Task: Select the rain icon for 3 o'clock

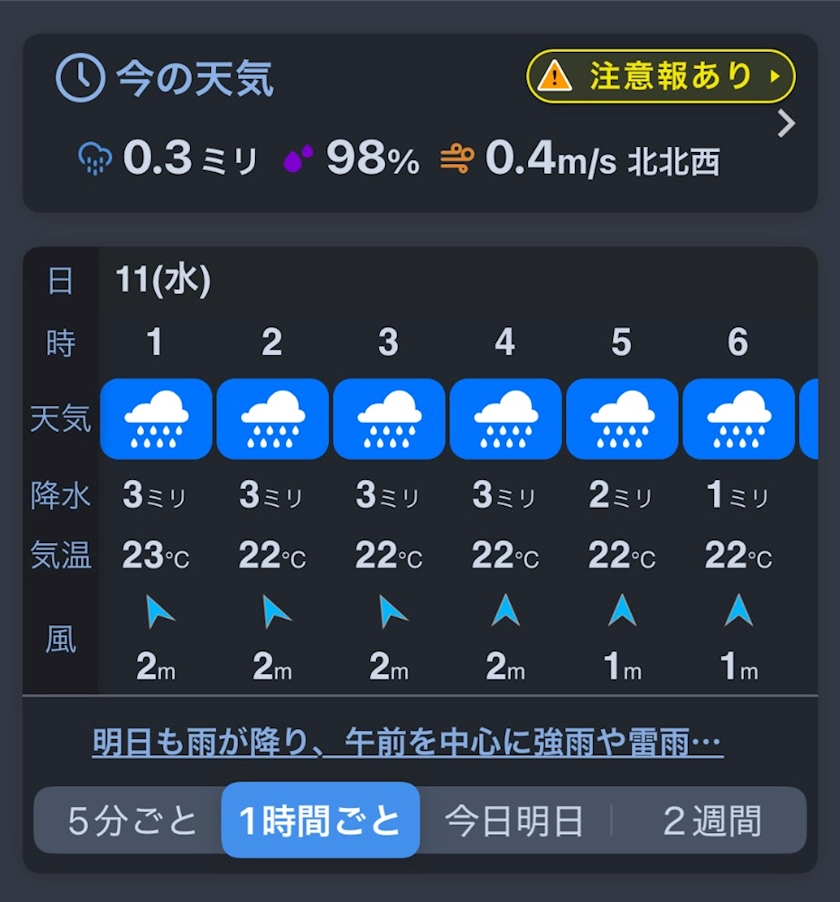Action: (x=389, y=419)
